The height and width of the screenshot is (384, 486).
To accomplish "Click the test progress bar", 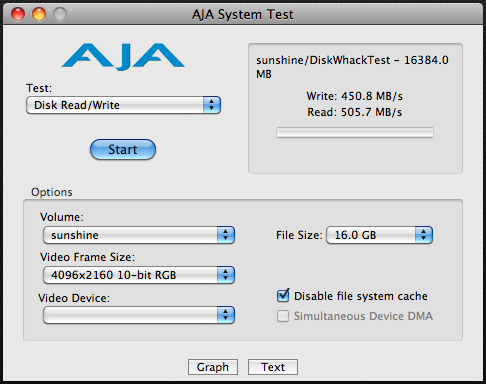I will point(355,132).
